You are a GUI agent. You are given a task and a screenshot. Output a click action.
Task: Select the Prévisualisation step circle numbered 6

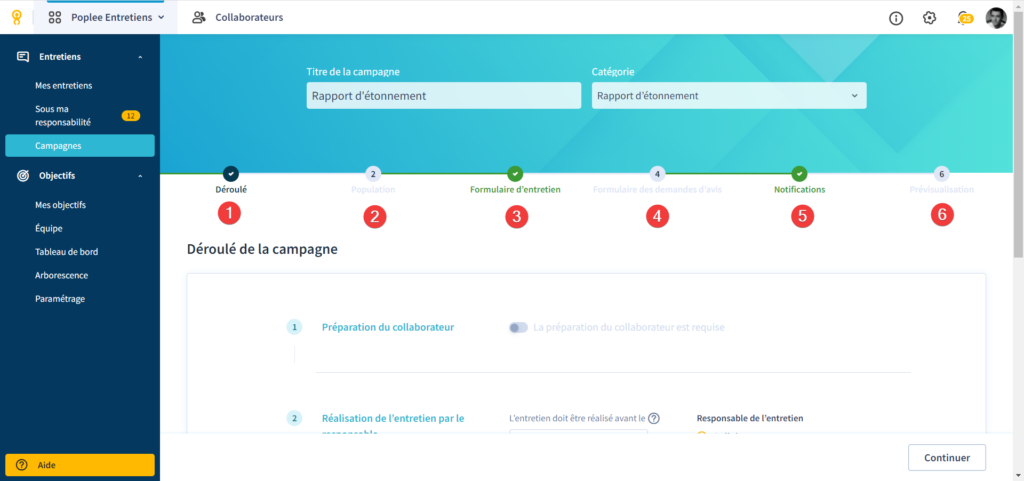pyautogui.click(x=942, y=174)
